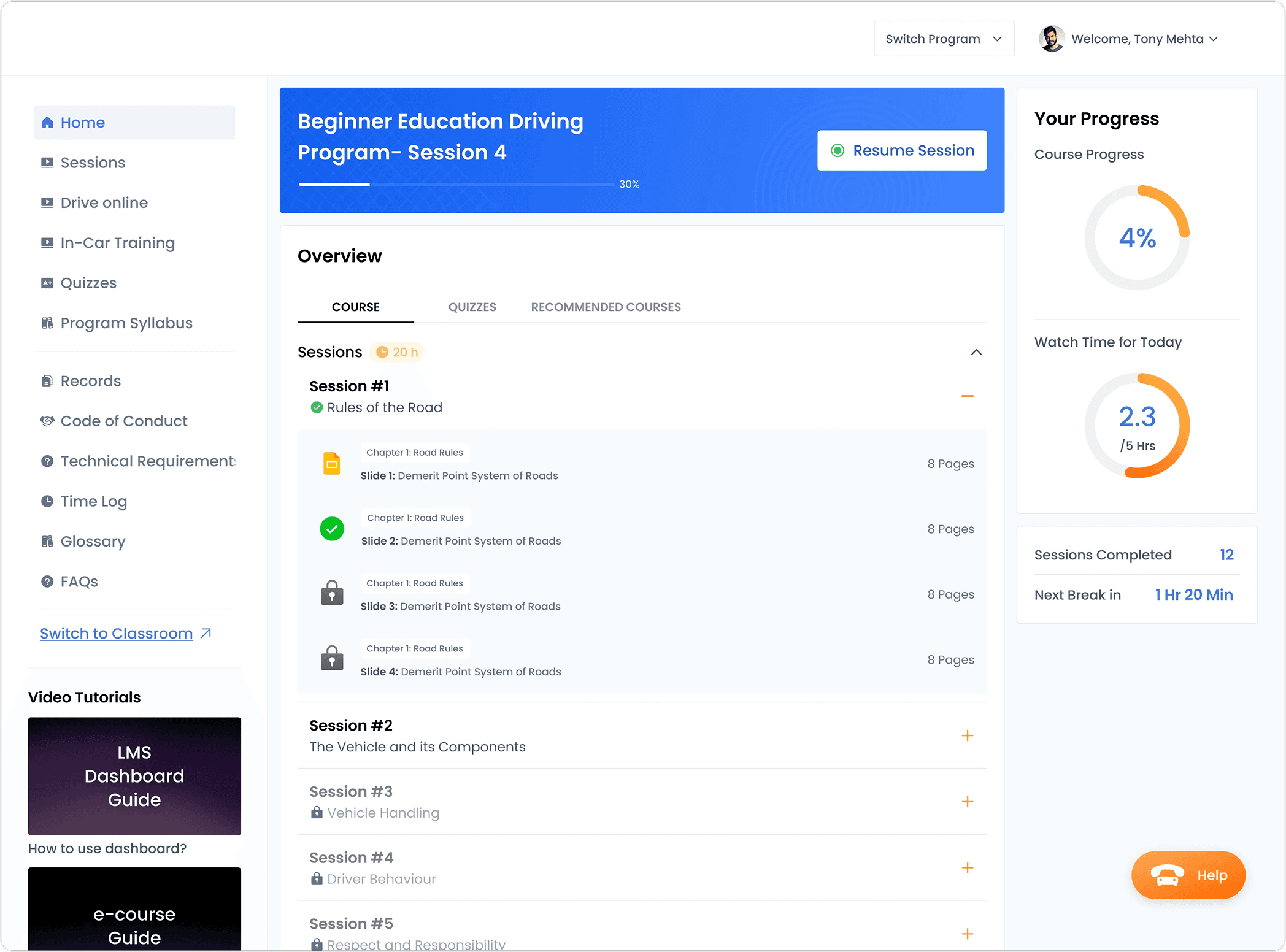Viewport: 1286px width, 952px height.
Task: Click the Records document icon
Action: click(x=47, y=381)
